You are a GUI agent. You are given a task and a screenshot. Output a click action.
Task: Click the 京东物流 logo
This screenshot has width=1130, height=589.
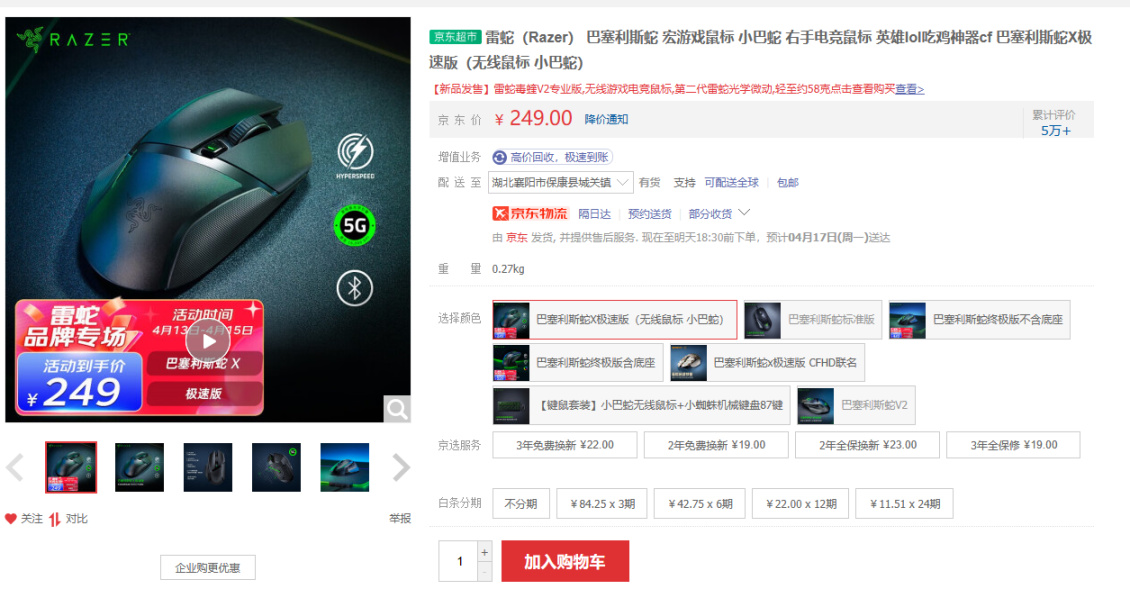(530, 213)
